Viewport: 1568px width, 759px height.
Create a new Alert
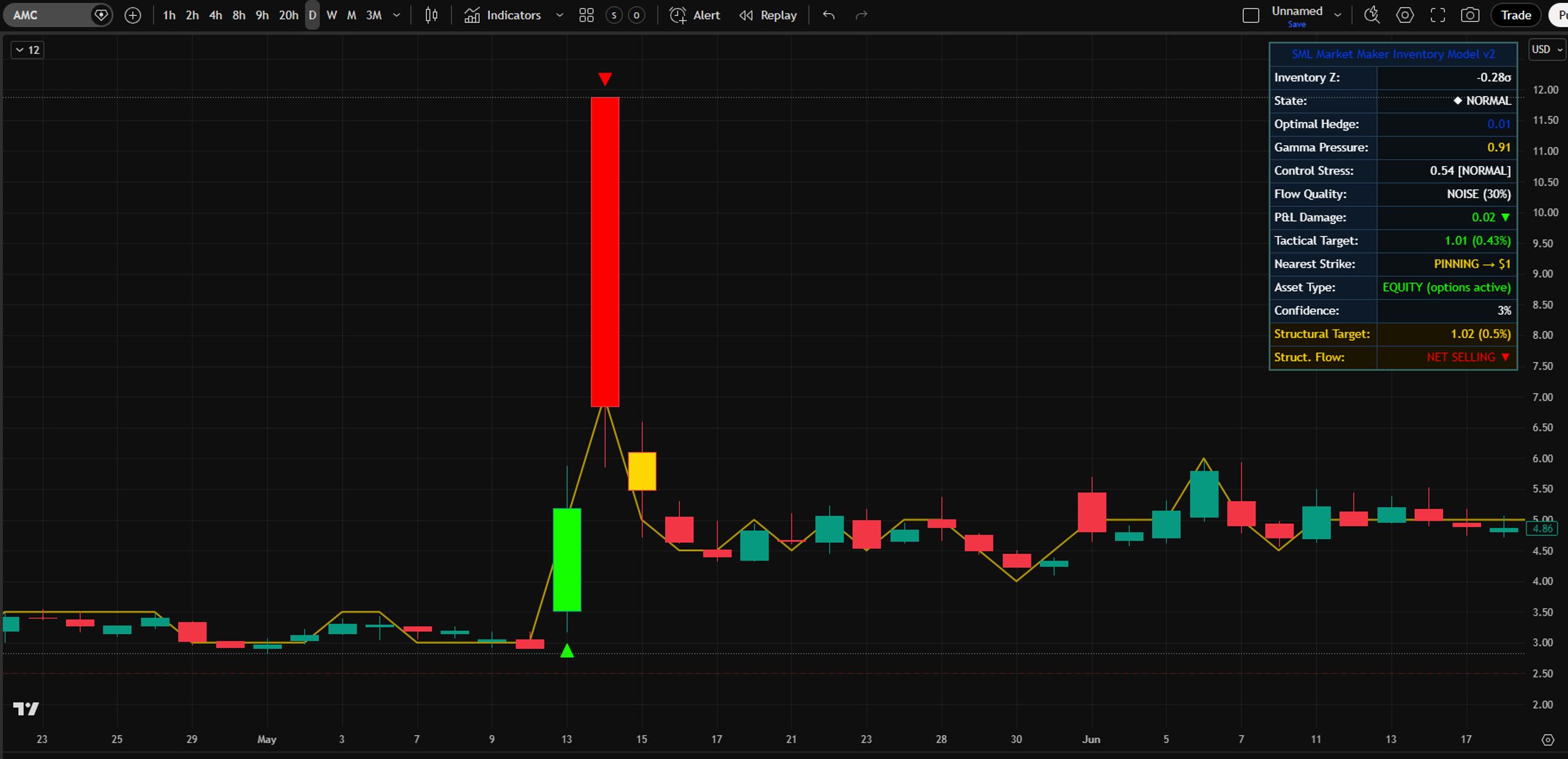coord(695,15)
